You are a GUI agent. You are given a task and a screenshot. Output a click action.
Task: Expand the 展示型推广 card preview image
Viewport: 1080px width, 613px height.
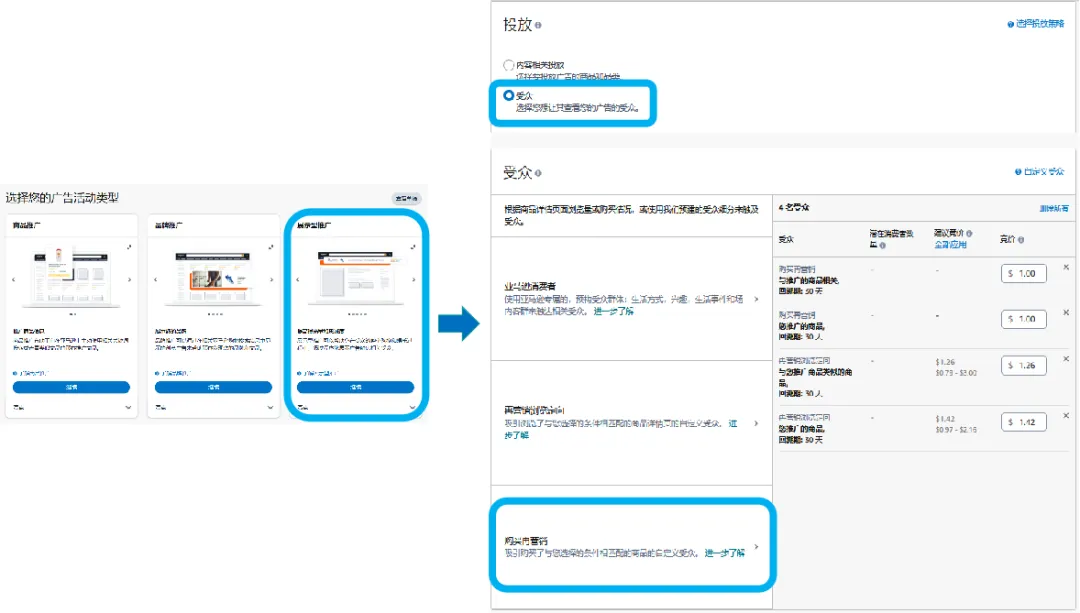(413, 247)
